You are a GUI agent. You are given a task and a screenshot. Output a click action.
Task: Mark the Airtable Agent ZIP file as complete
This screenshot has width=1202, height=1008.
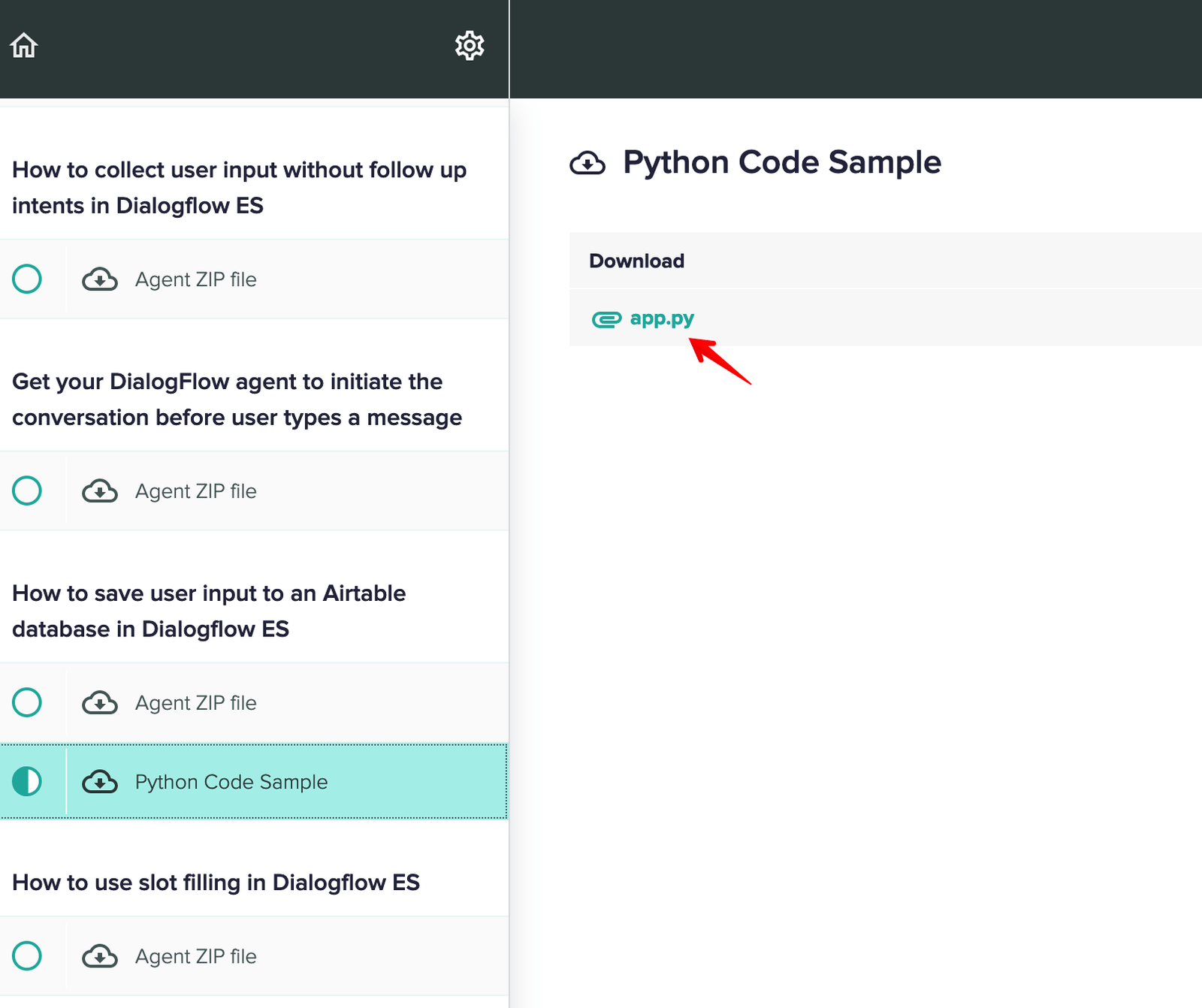[x=26, y=702]
